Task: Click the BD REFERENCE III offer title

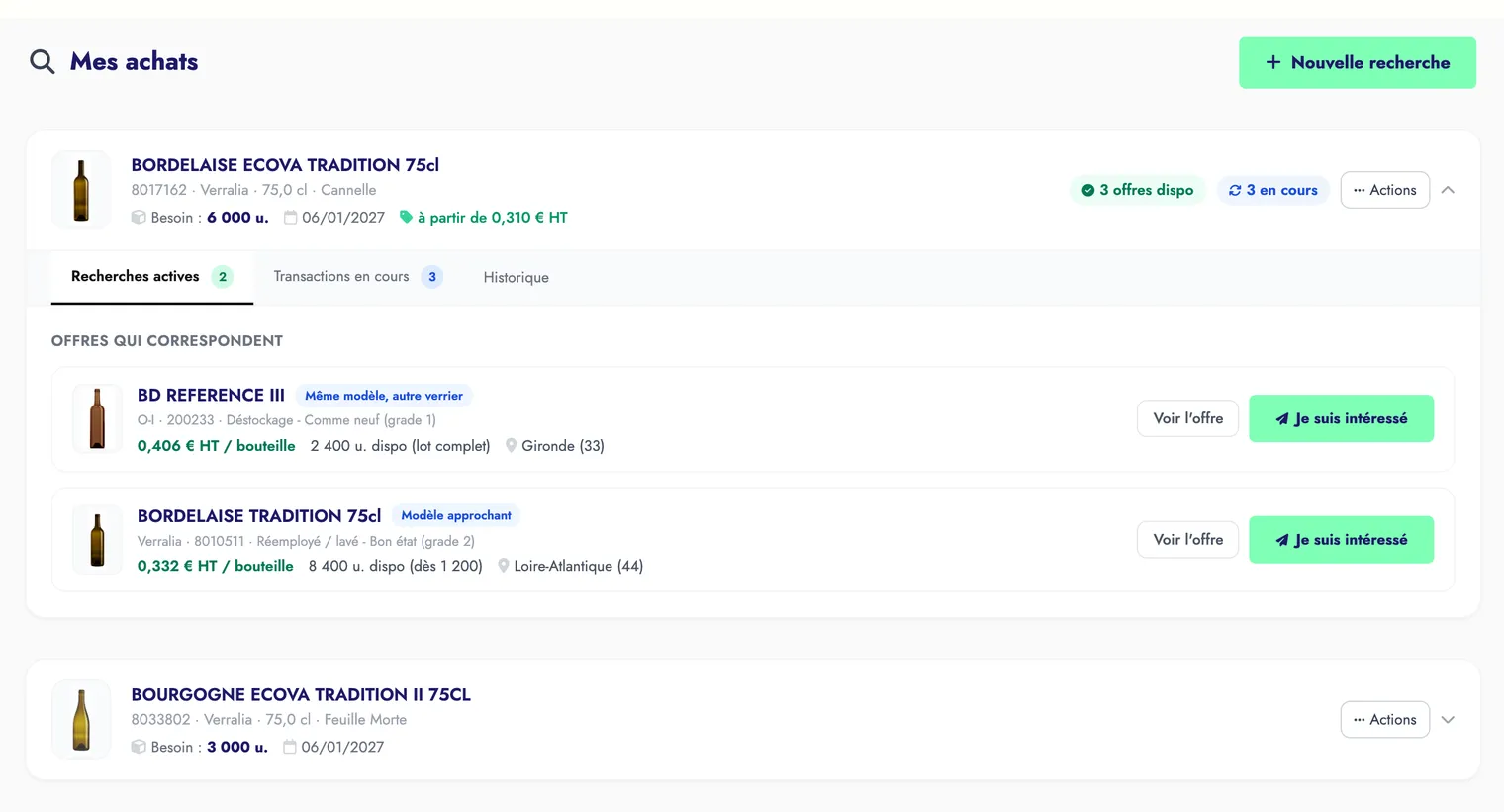Action: tap(211, 396)
